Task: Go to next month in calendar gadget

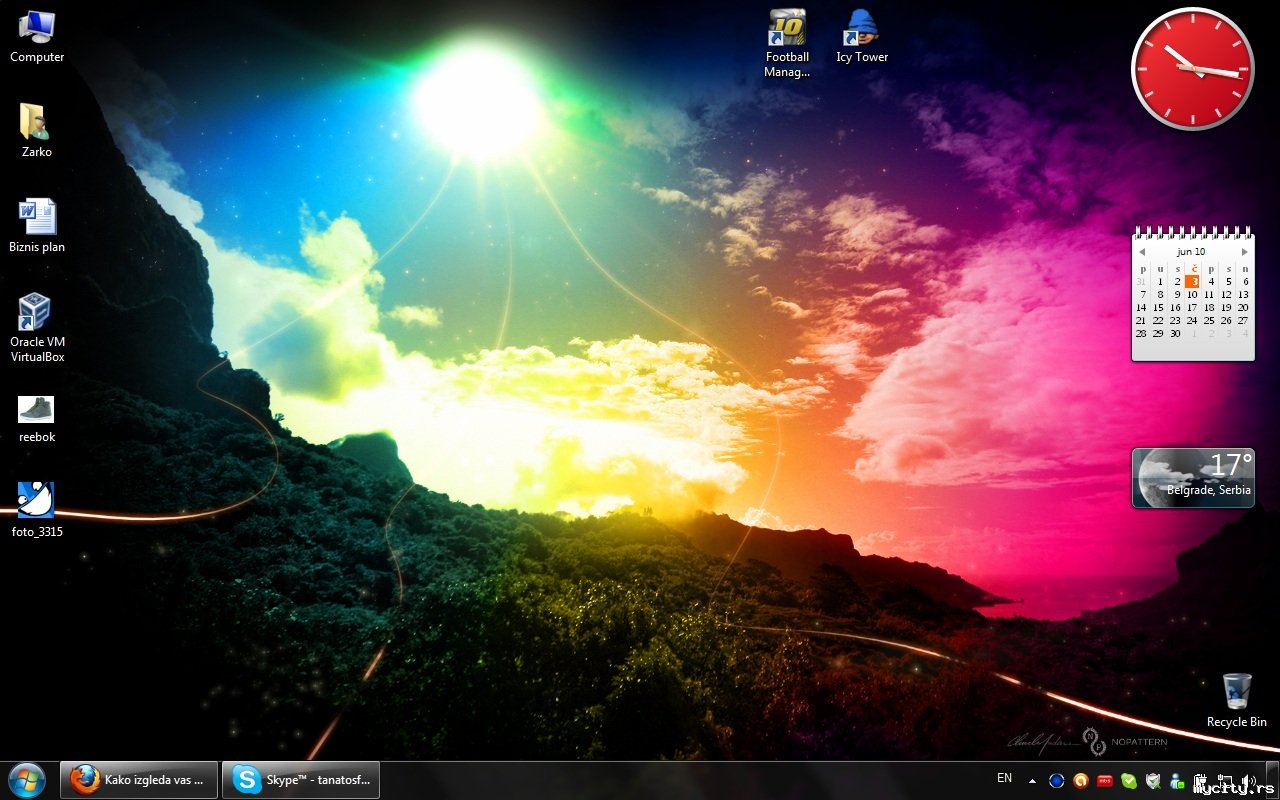Action: pos(1245,252)
